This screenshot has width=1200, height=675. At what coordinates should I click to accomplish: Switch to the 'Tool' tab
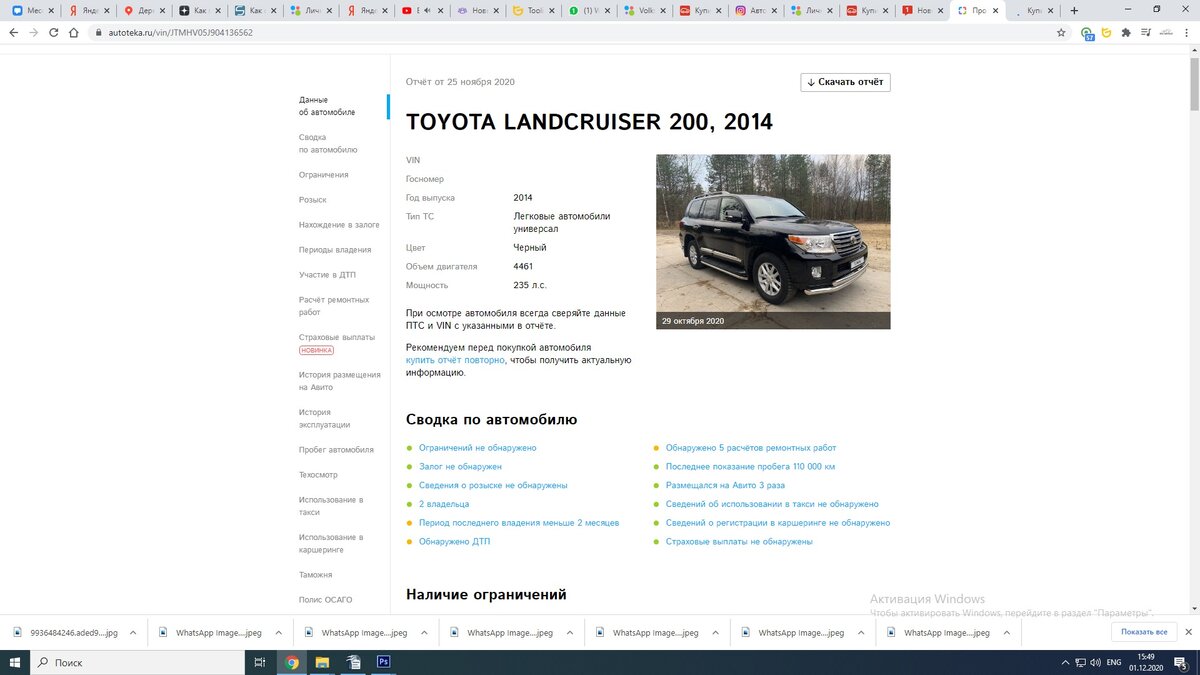[534, 10]
